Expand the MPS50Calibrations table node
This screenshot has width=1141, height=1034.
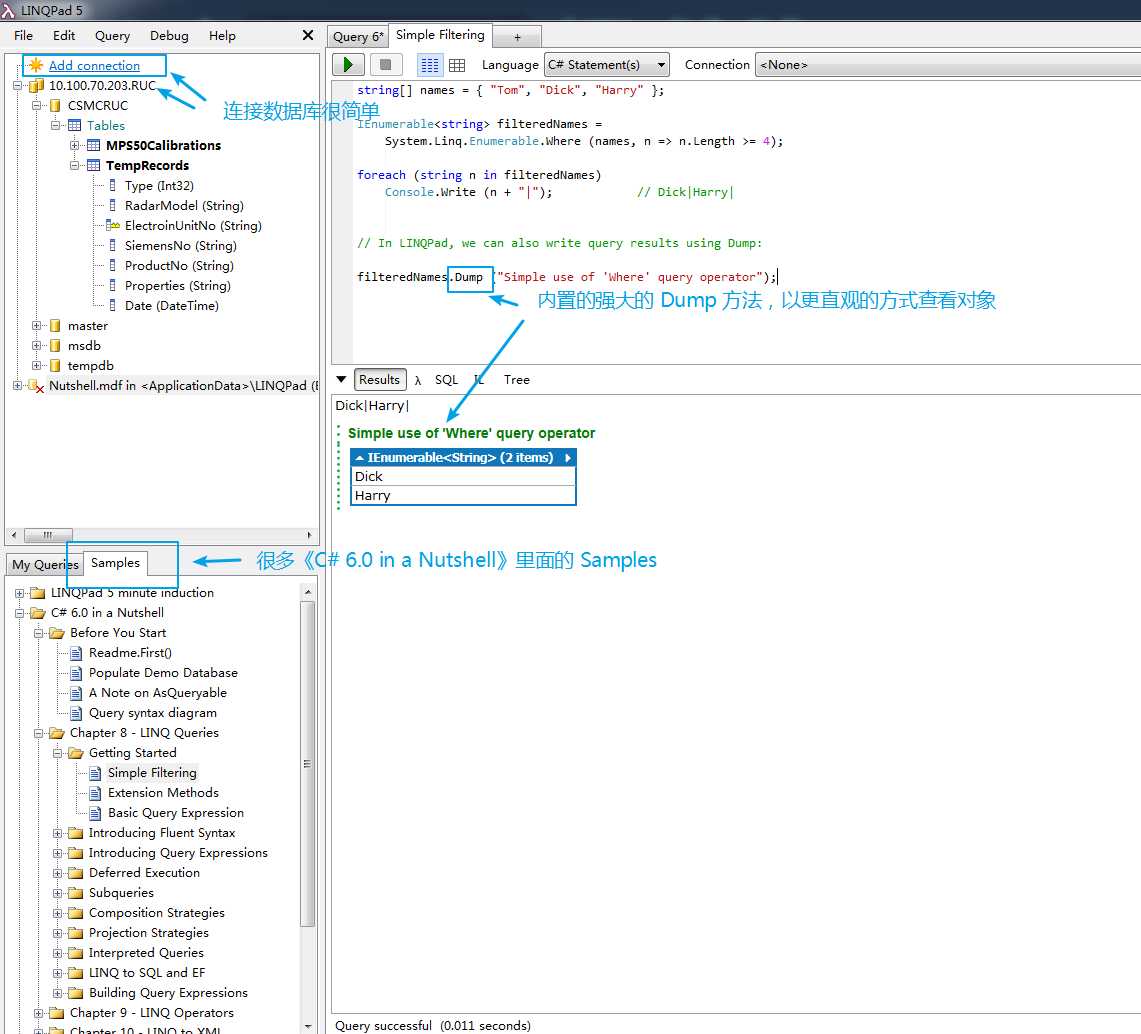[75, 146]
